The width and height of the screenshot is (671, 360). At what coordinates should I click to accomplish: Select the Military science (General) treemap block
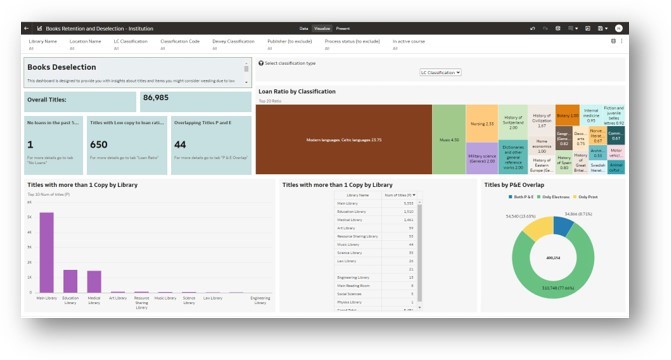482,158
